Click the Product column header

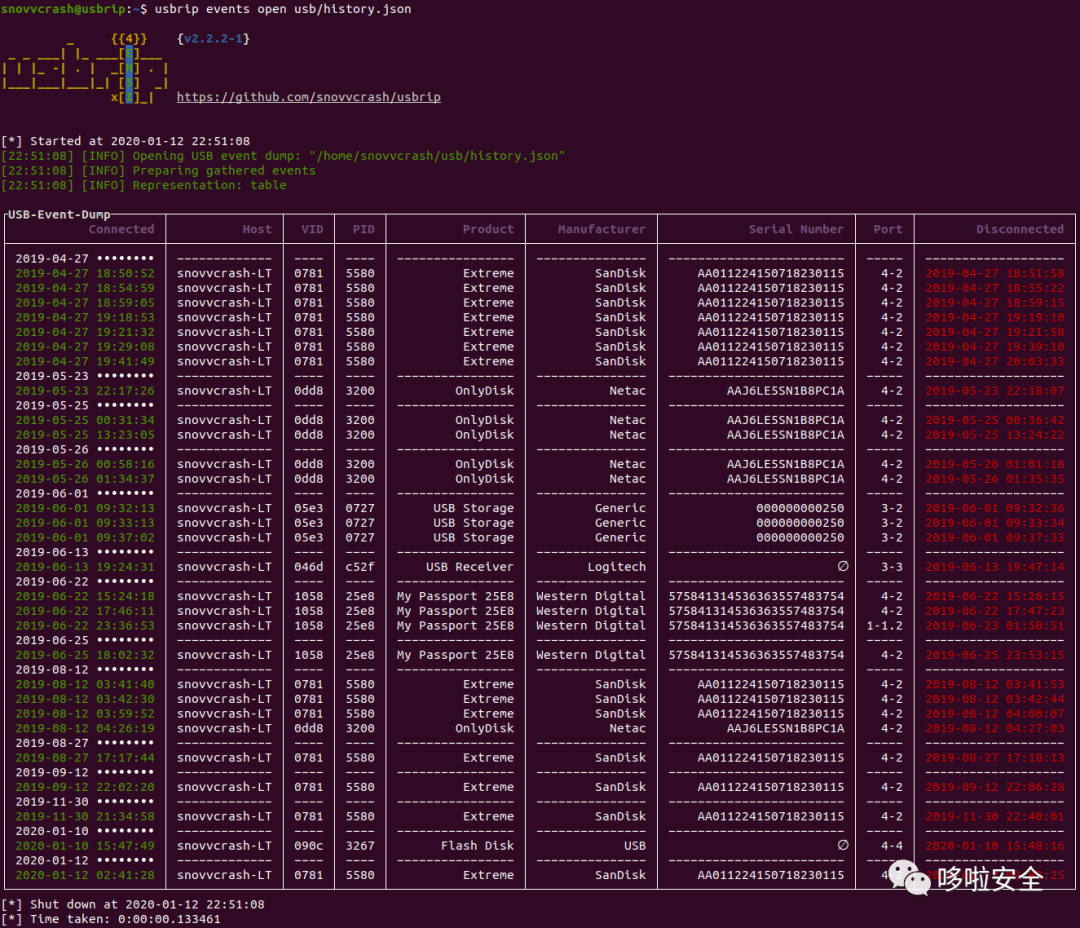pos(488,229)
